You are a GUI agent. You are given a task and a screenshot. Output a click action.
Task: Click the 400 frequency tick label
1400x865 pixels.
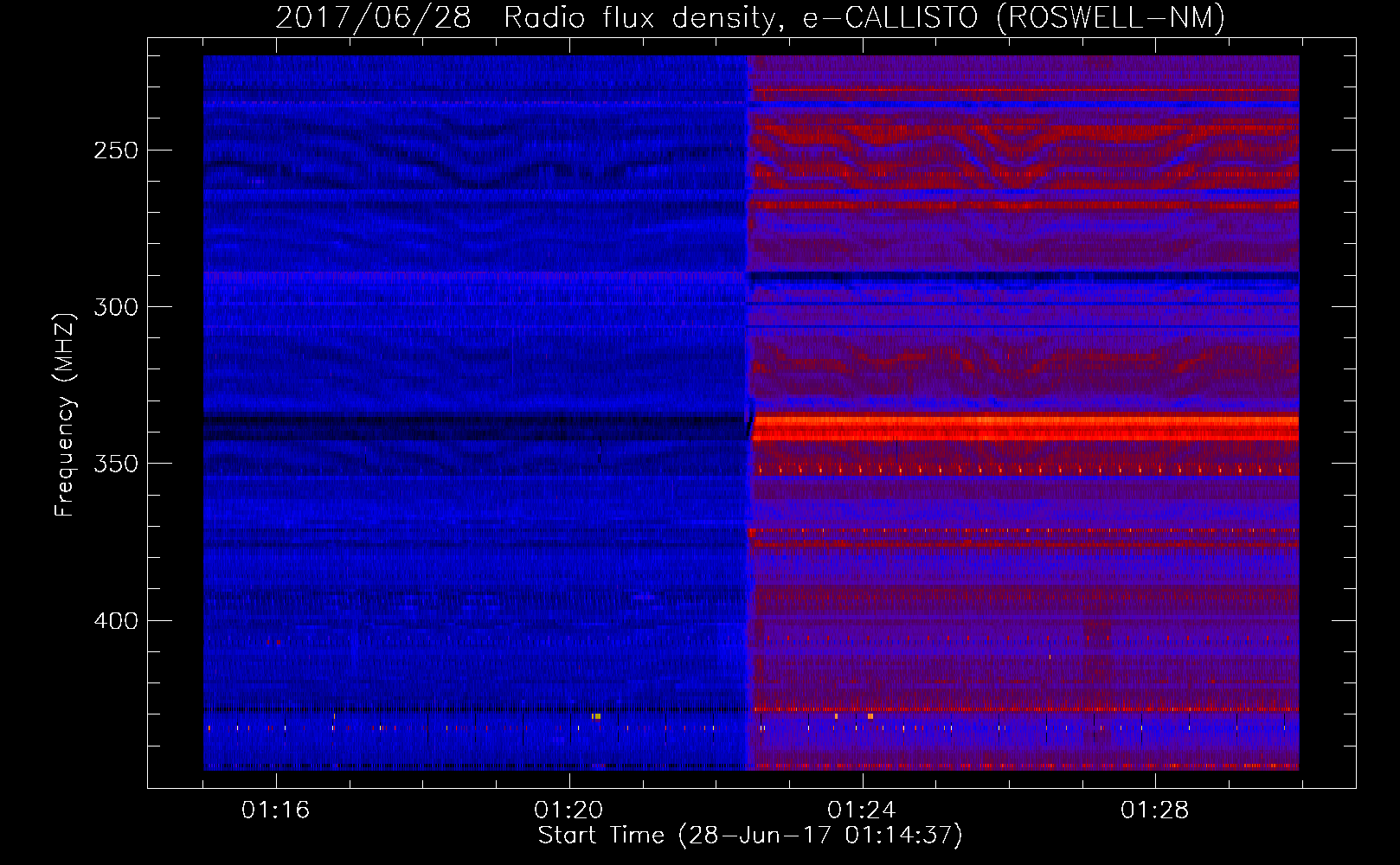click(x=116, y=621)
